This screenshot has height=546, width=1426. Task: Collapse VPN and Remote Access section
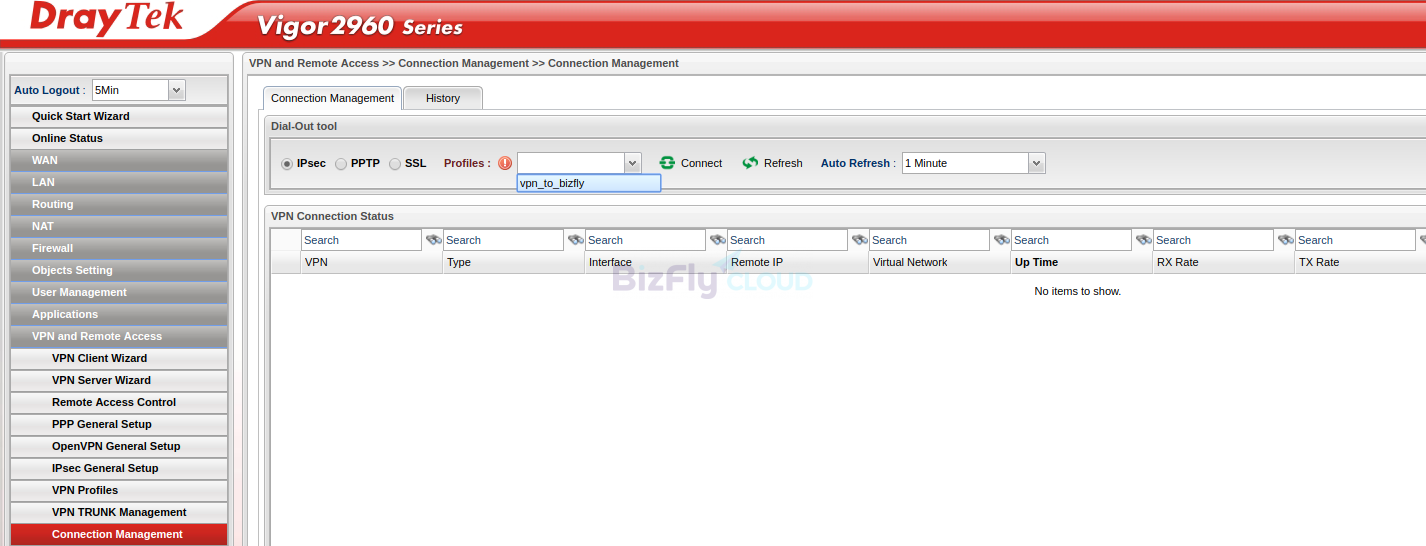tap(119, 336)
